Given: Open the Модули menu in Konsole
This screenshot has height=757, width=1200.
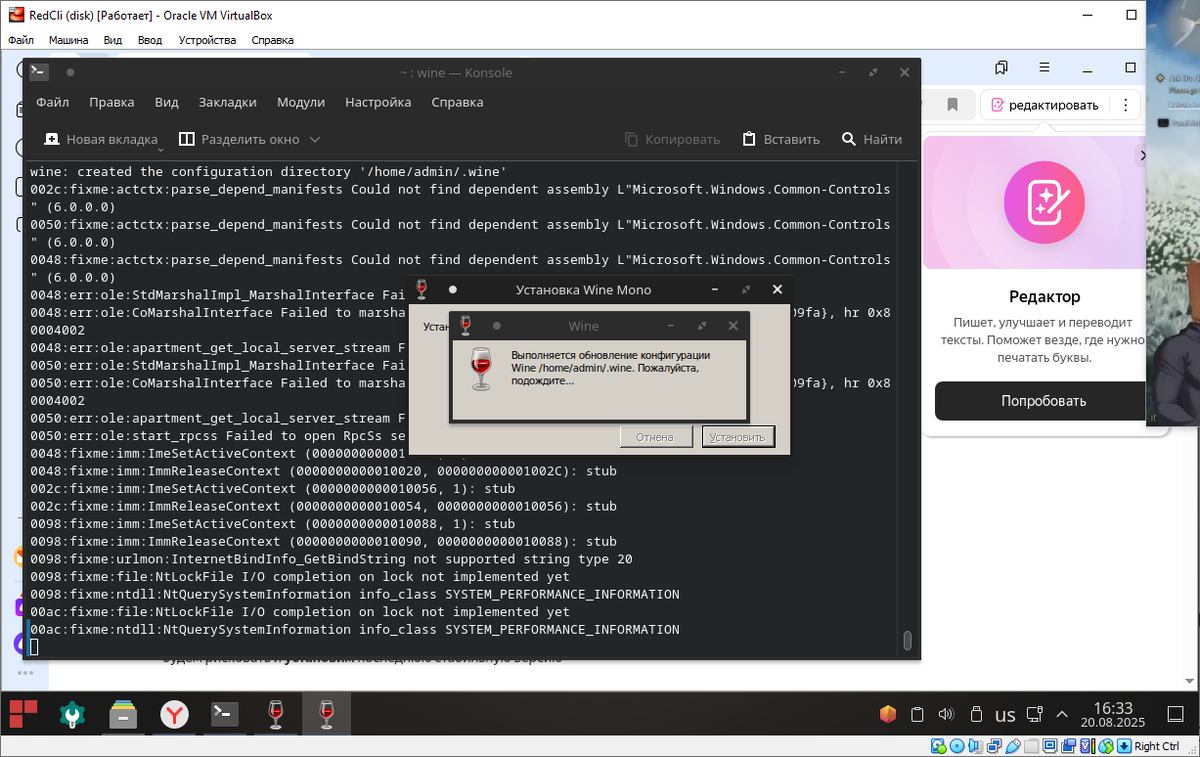Looking at the screenshot, I should point(301,102).
